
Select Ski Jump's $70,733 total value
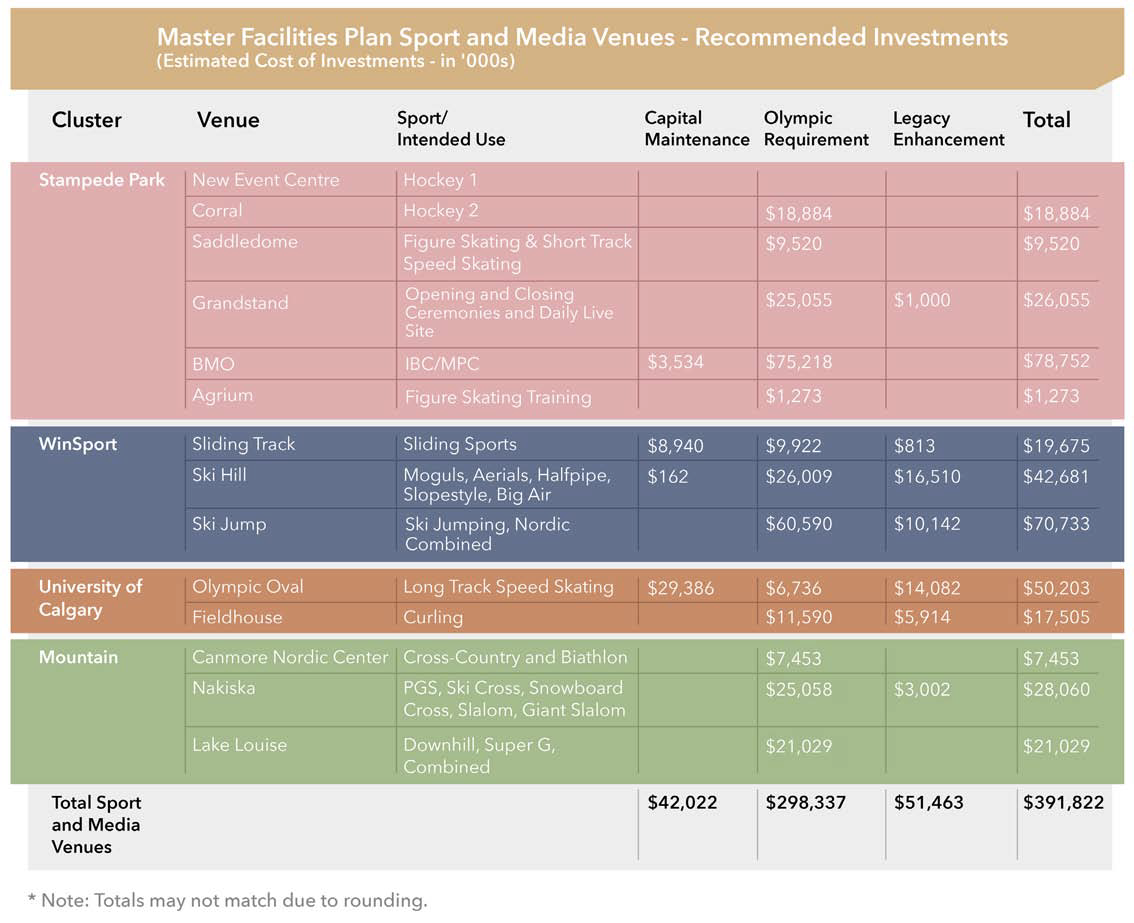[x=1056, y=523]
